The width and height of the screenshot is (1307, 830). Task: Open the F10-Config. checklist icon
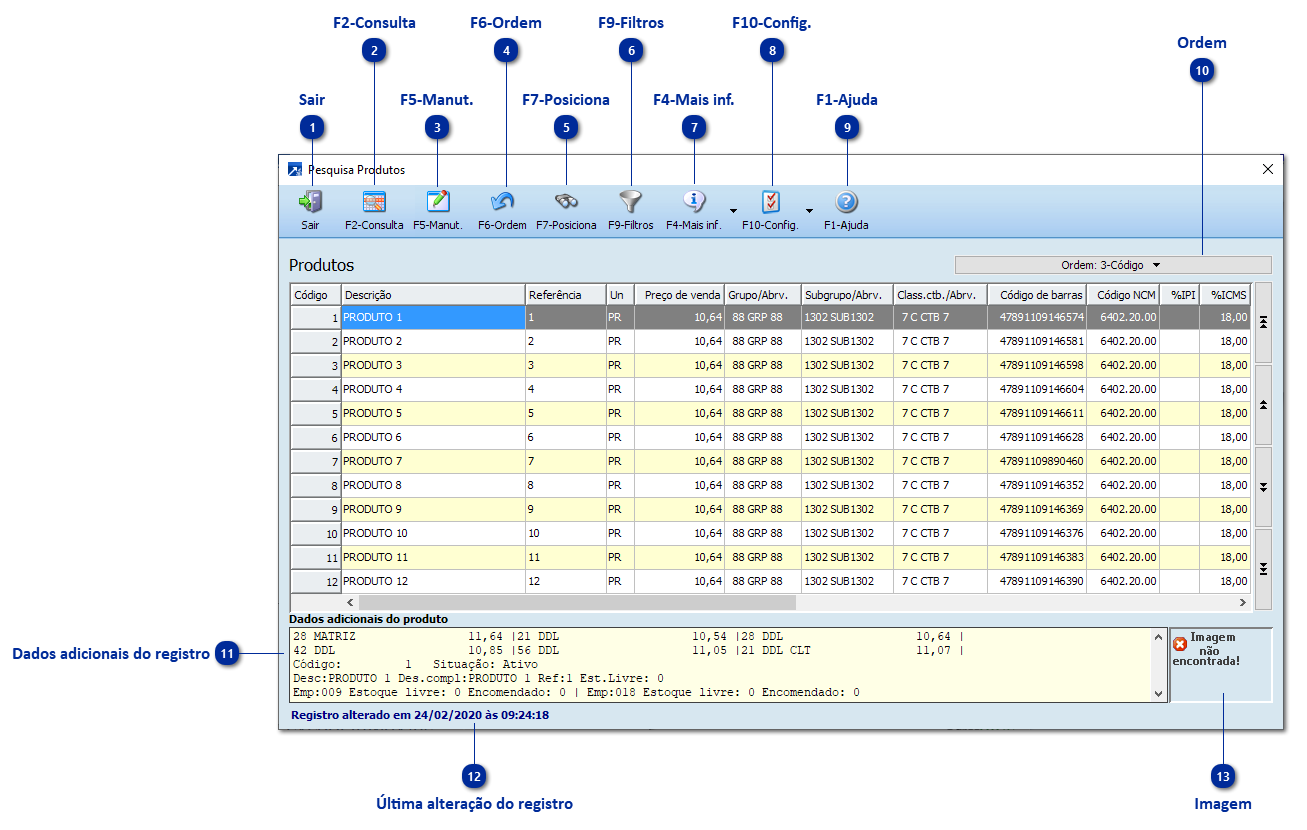[x=770, y=203]
